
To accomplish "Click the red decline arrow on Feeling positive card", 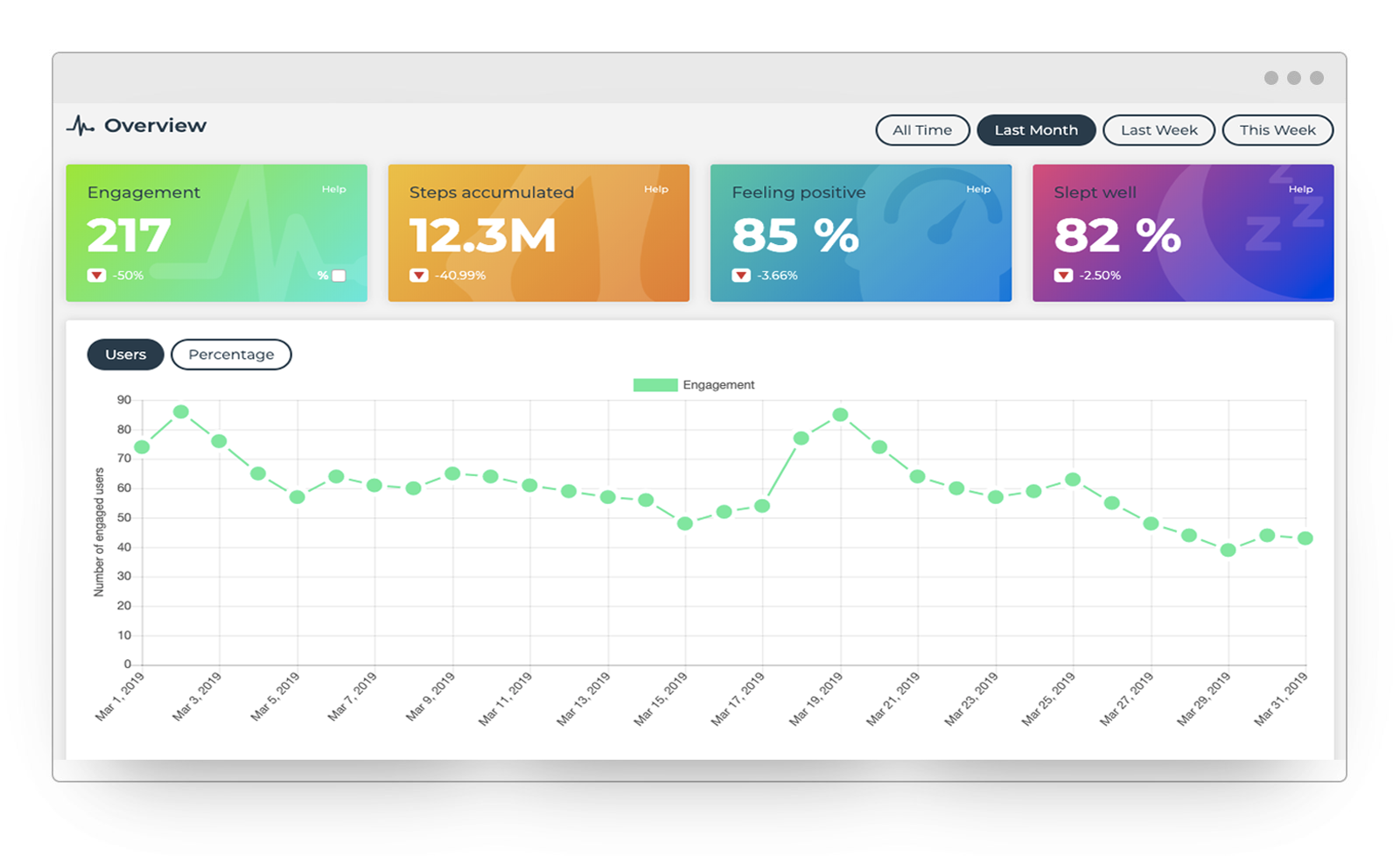I will pyautogui.click(x=740, y=275).
